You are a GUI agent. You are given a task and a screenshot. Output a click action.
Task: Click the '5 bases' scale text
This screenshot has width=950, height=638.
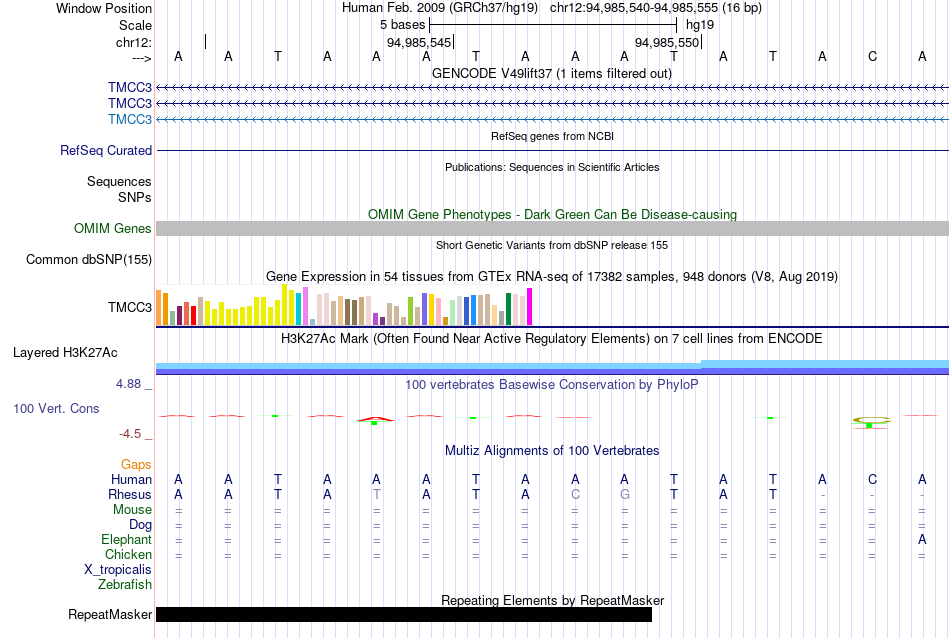tap(402, 25)
